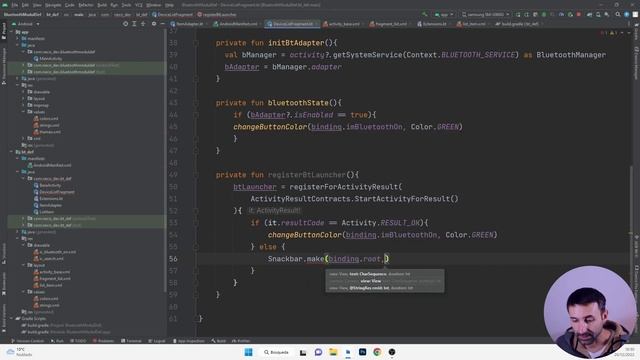Open the Build tool window

point(219,341)
